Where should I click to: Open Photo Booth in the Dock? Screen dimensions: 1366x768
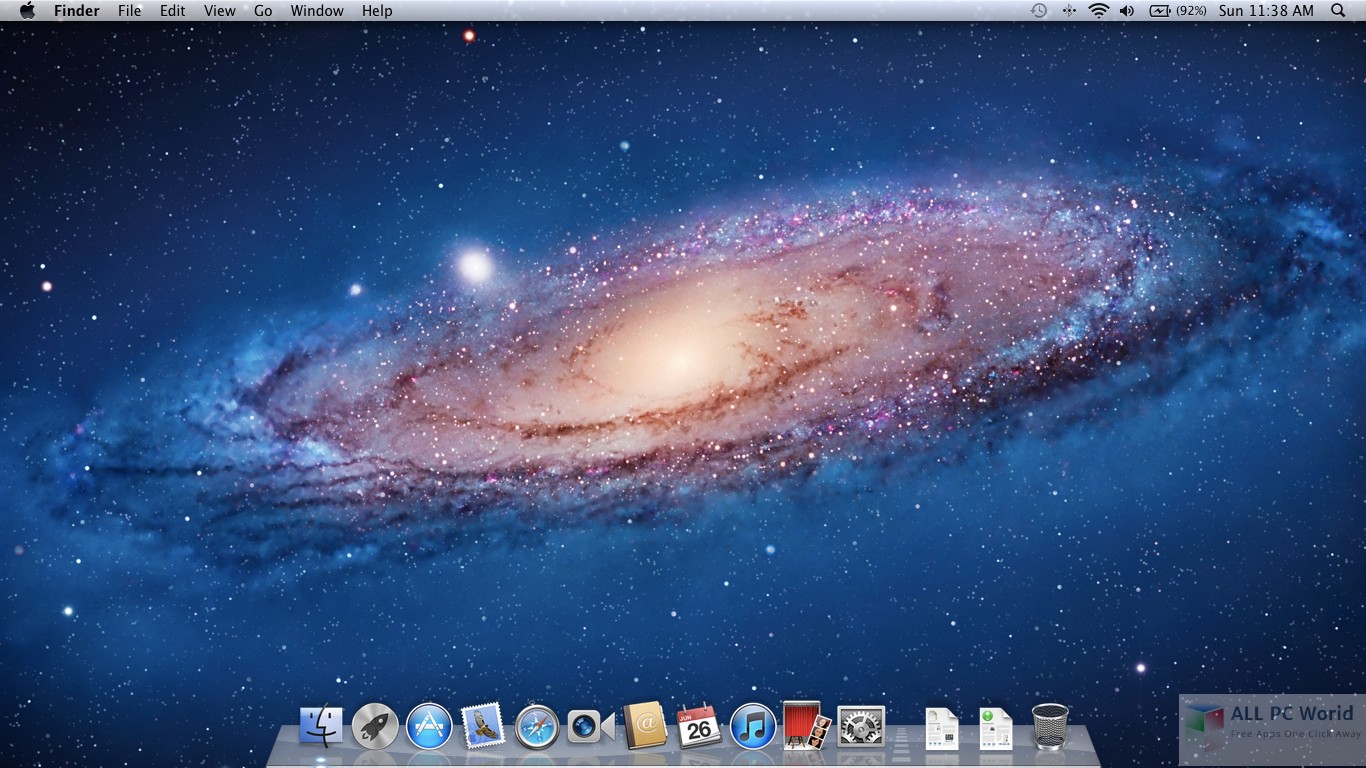(807, 726)
